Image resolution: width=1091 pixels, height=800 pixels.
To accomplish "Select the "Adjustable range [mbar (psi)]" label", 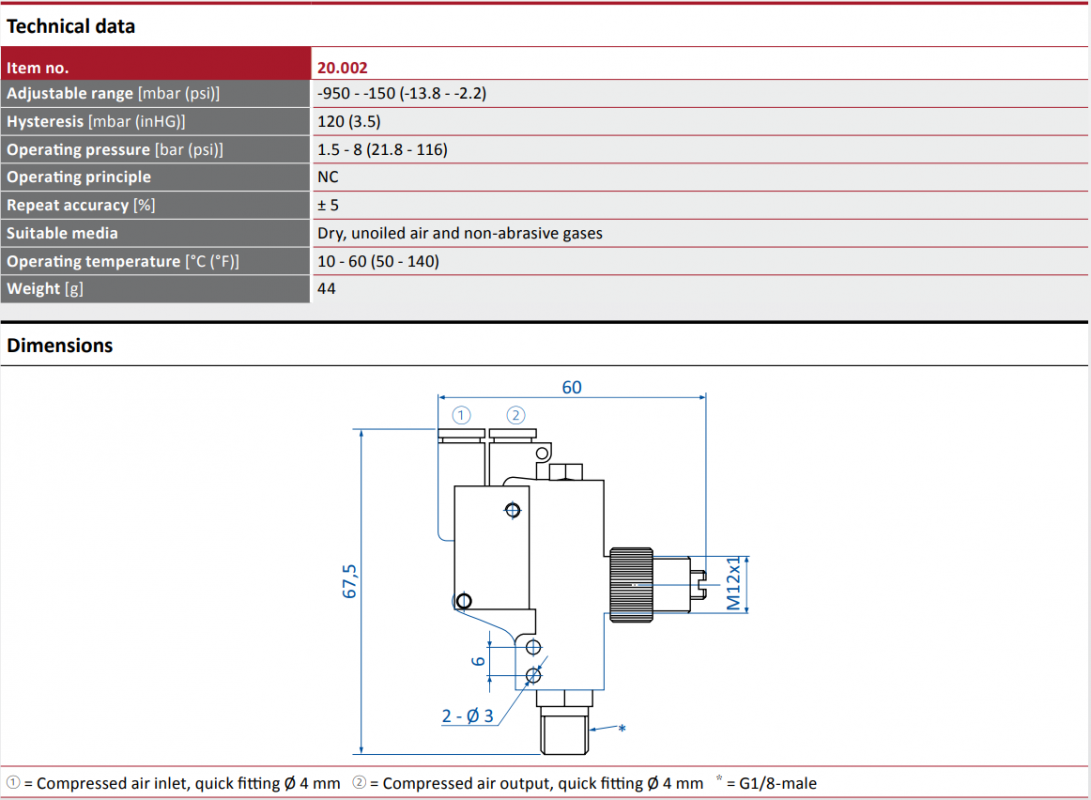I will click(x=113, y=93).
